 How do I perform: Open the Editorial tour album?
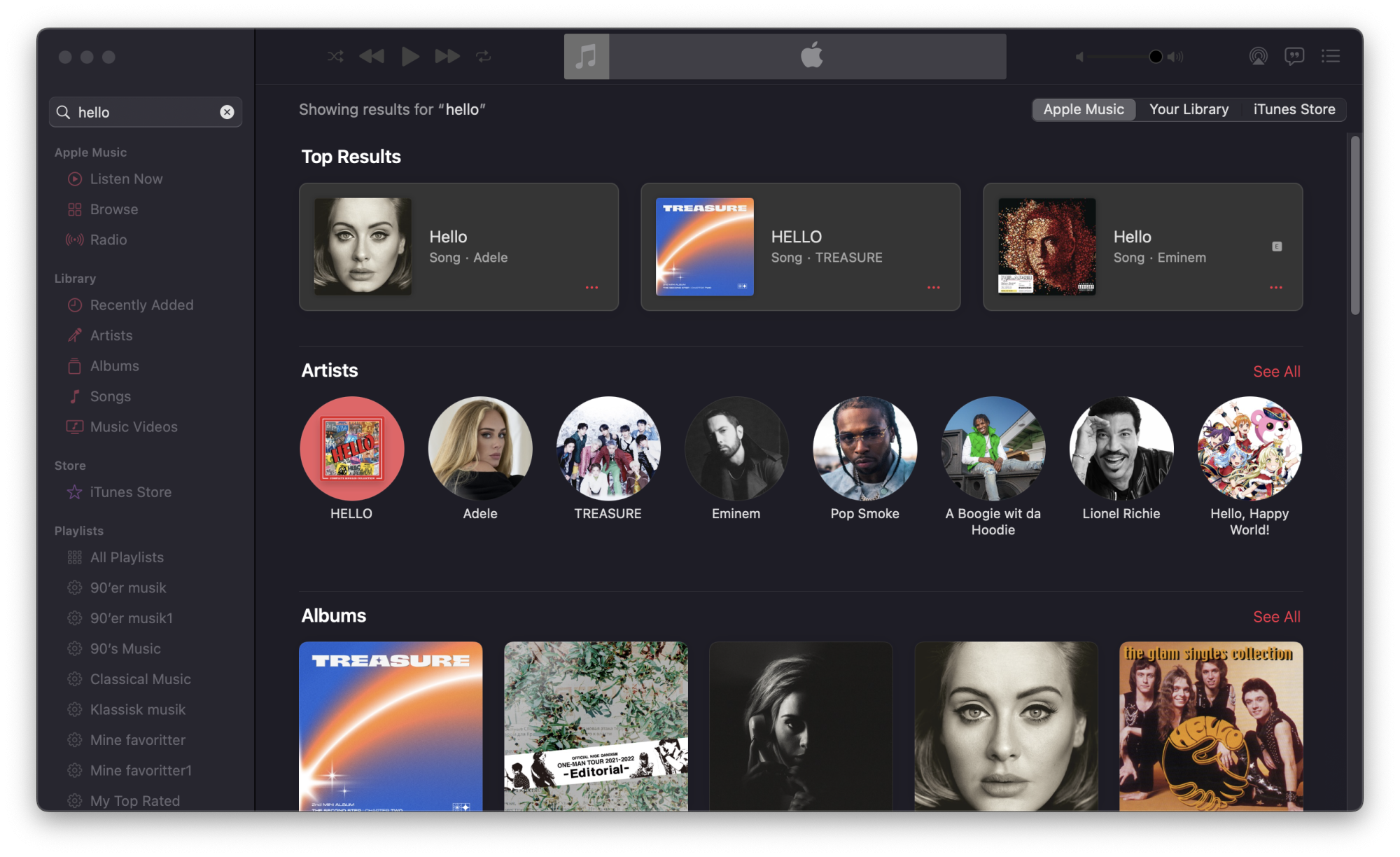(x=596, y=726)
